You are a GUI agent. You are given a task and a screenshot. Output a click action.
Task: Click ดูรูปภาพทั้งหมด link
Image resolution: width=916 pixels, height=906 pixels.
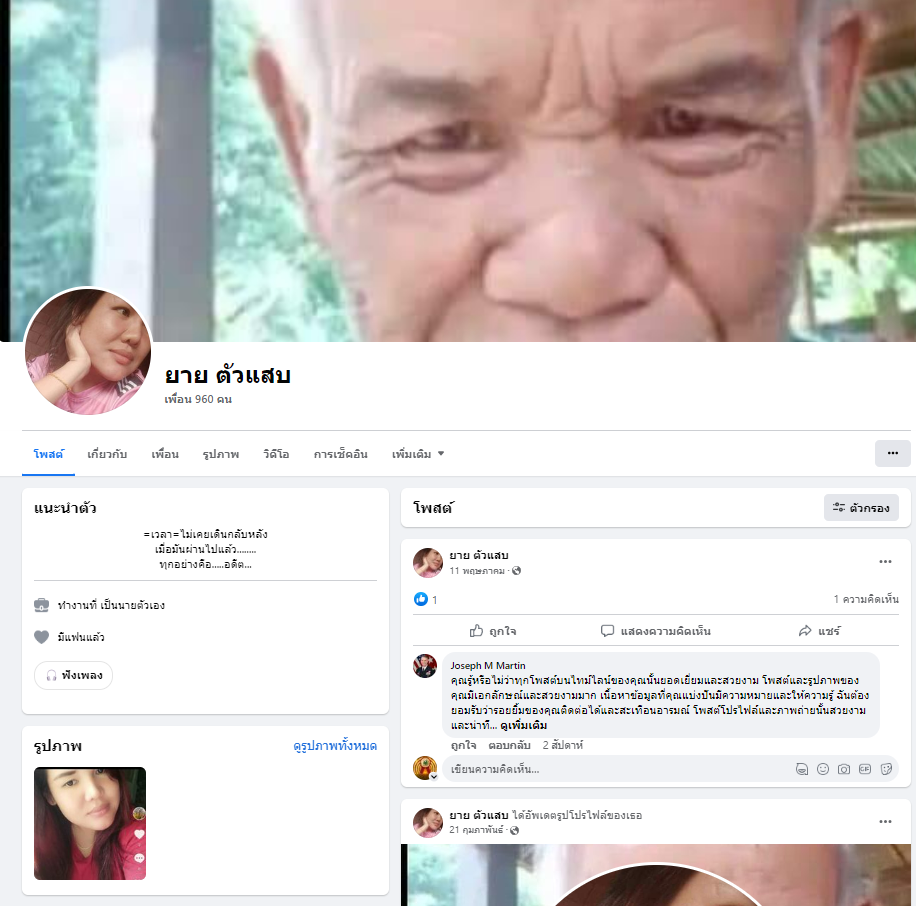(335, 746)
